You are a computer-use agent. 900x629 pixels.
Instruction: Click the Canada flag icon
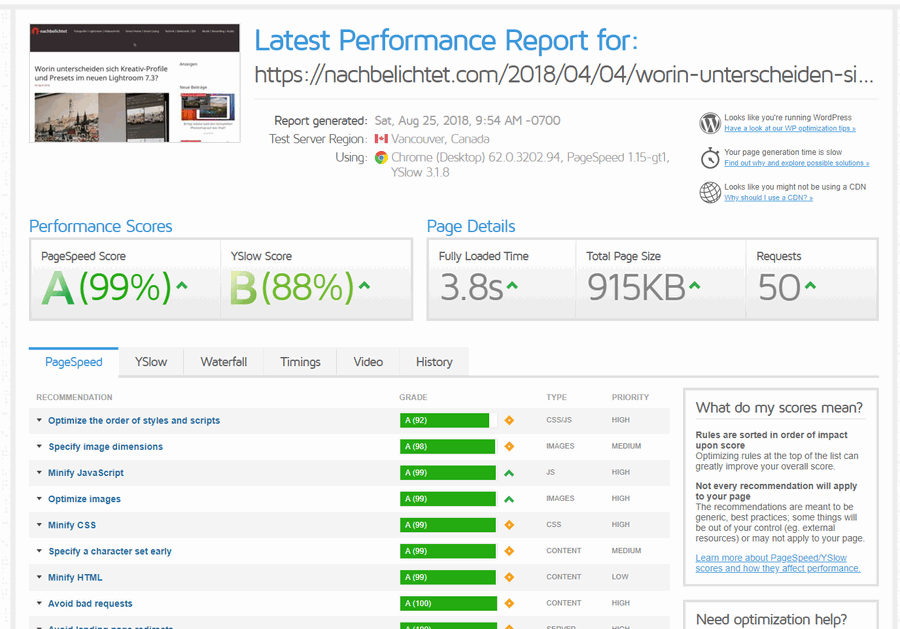381,139
